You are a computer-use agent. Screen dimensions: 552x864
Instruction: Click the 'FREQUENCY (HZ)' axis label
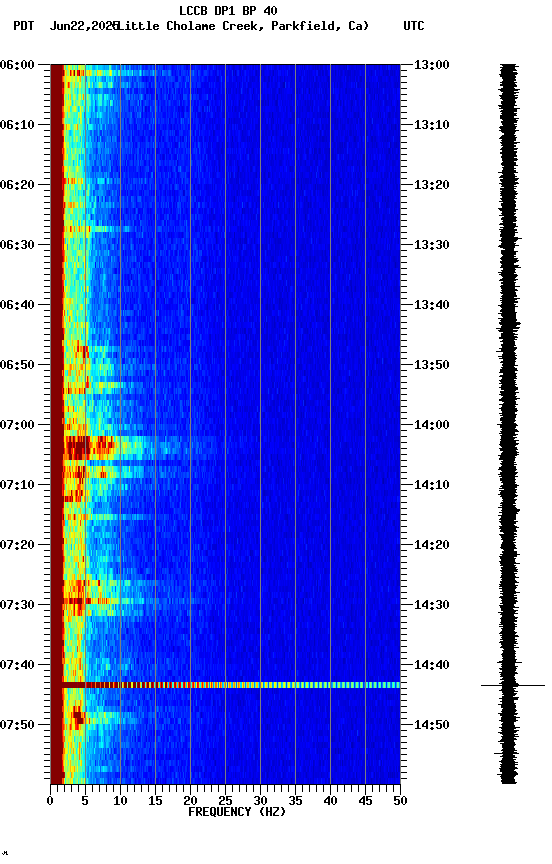(237, 812)
